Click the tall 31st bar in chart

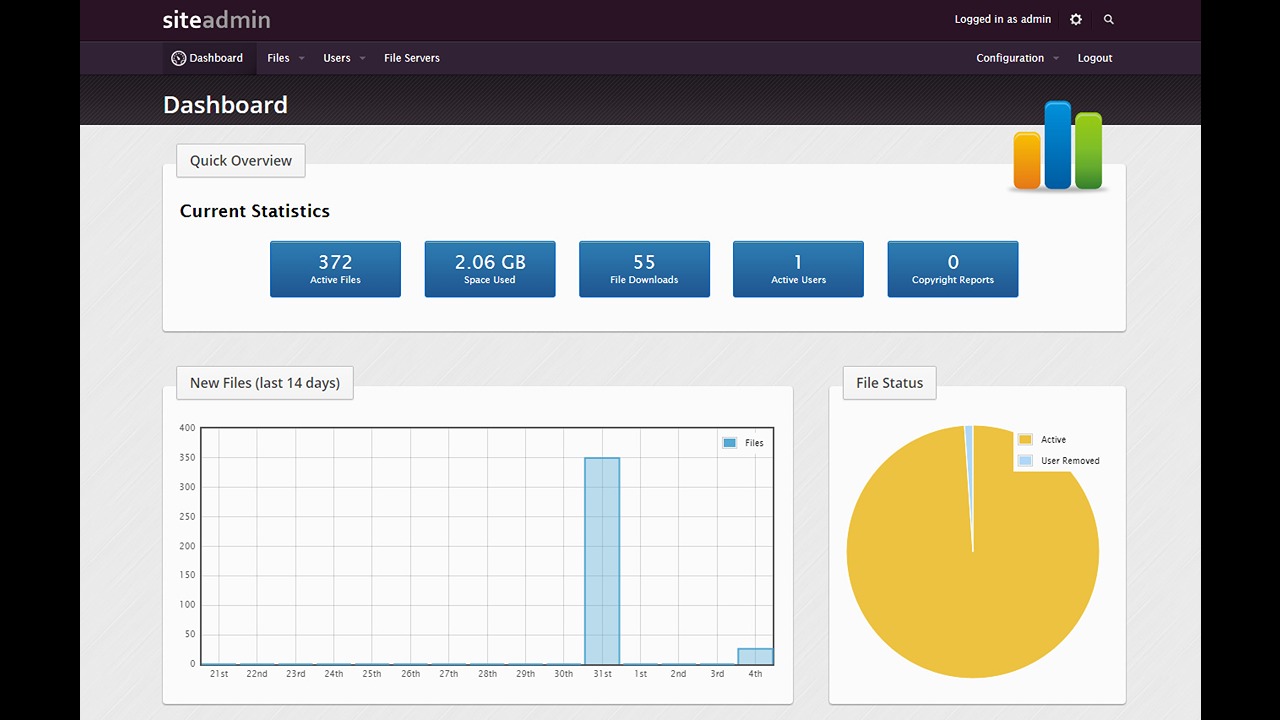(x=602, y=560)
